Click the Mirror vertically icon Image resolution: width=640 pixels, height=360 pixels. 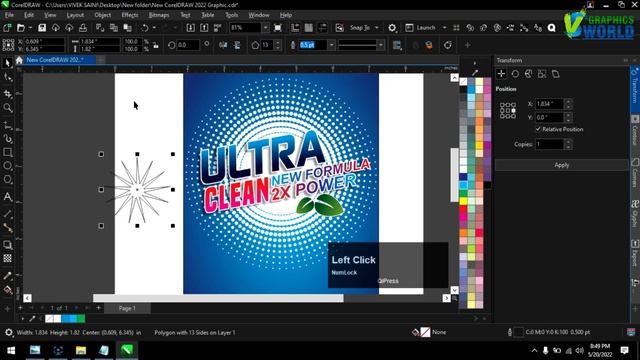point(237,45)
